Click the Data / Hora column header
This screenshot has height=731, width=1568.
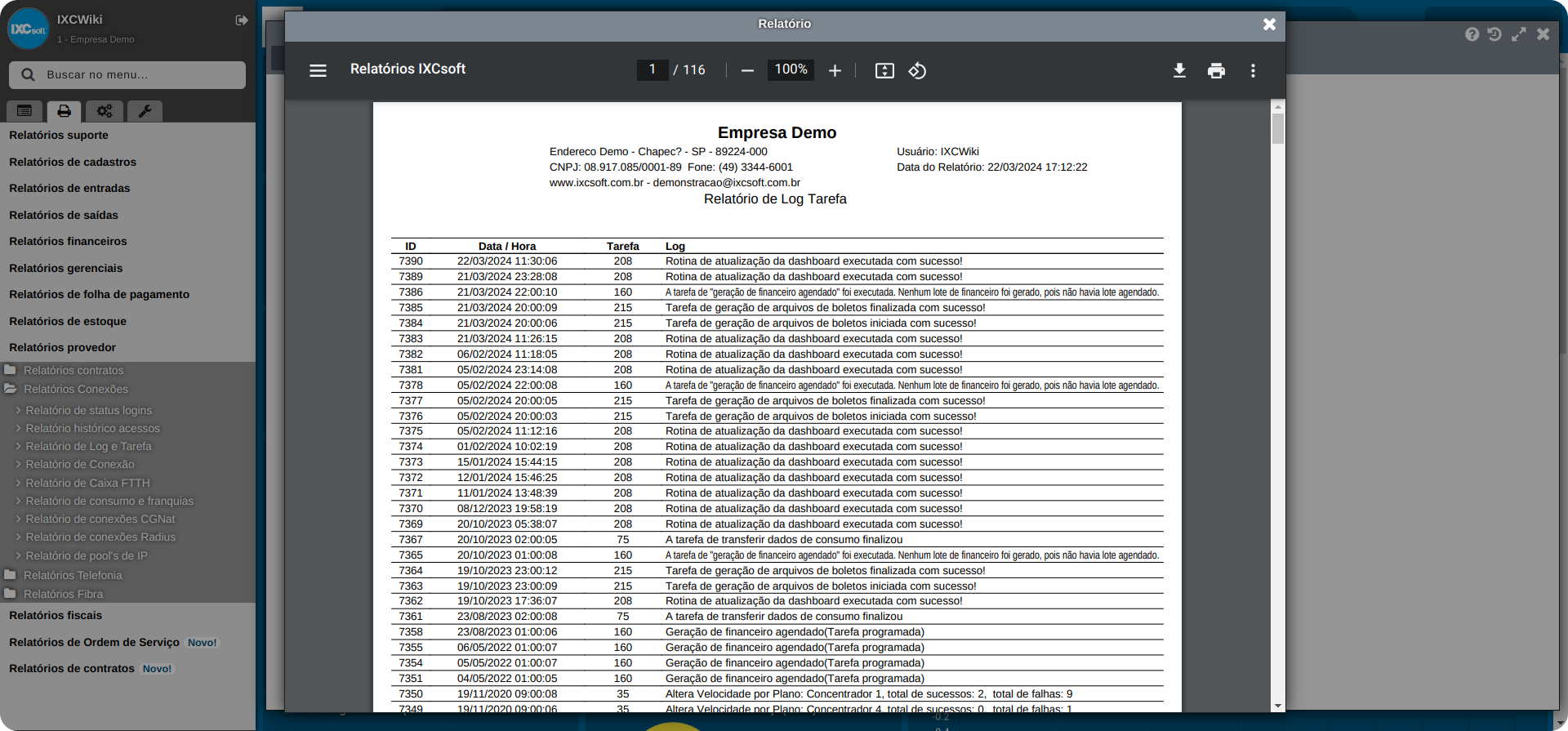[507, 247]
